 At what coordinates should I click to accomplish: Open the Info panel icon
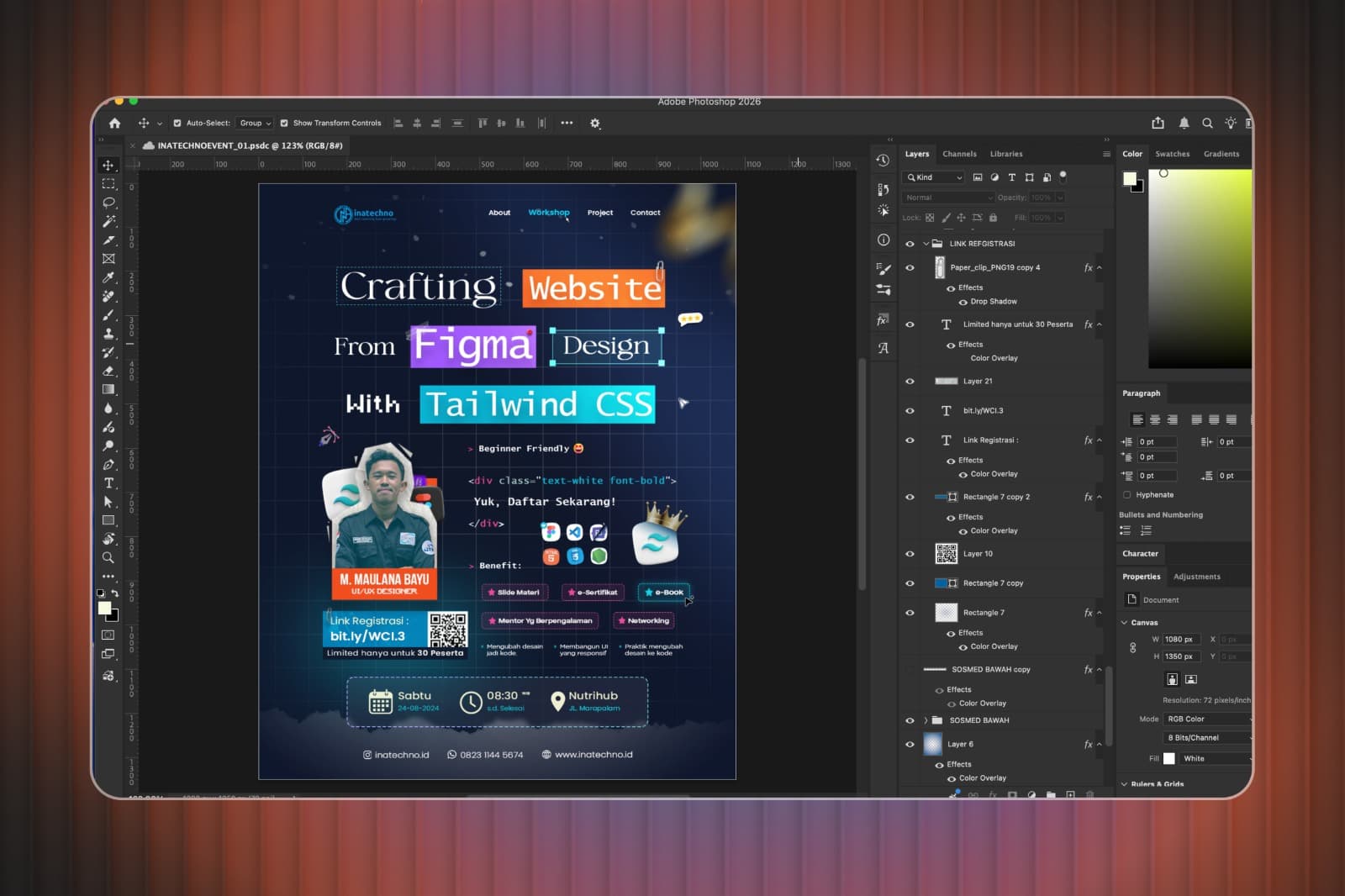[883, 240]
